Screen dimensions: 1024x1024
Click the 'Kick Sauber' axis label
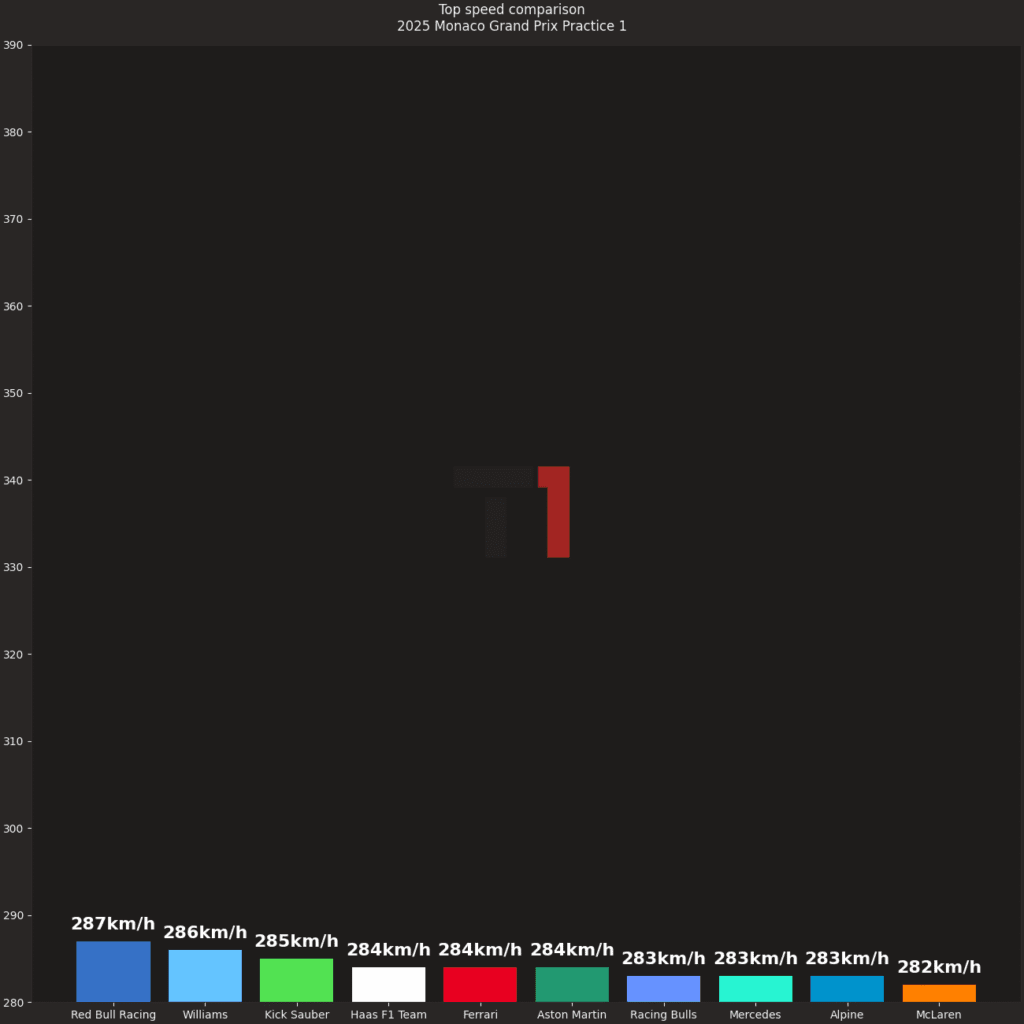pyautogui.click(x=296, y=1015)
